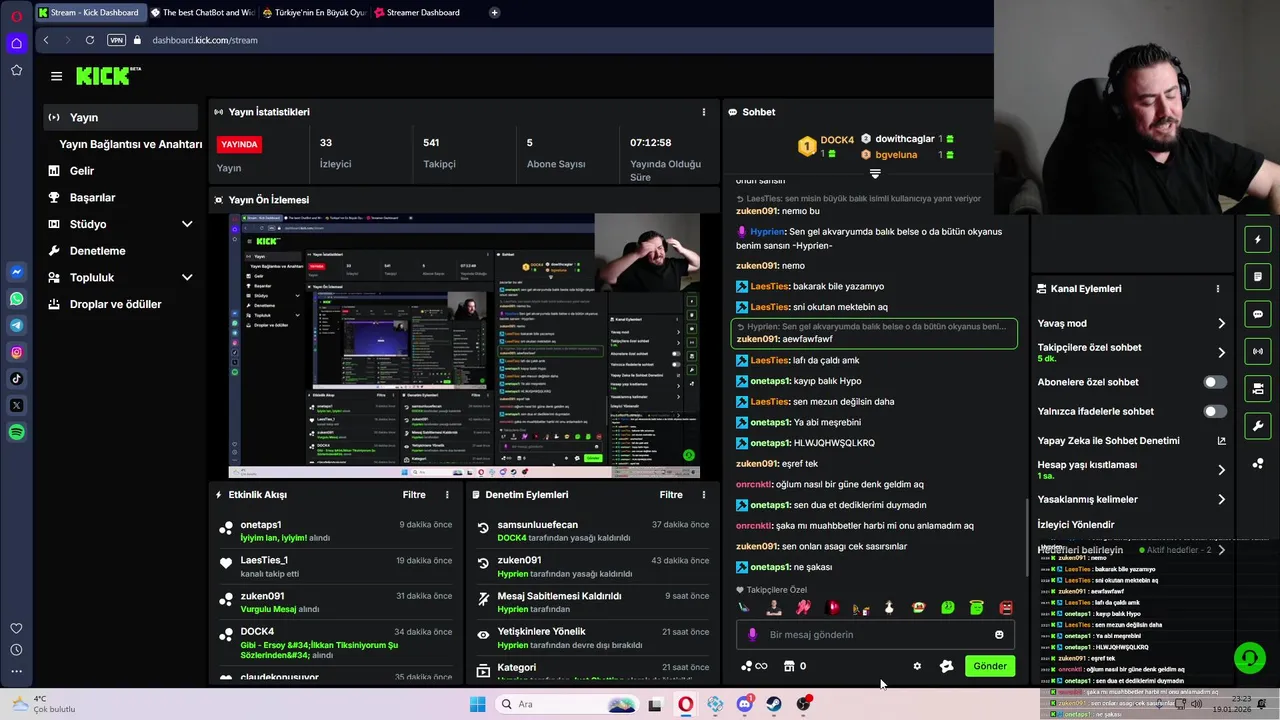Viewport: 1280px width, 720px height.
Task: Toggle Abonelere özel sohbet switch
Action: coord(1215,382)
